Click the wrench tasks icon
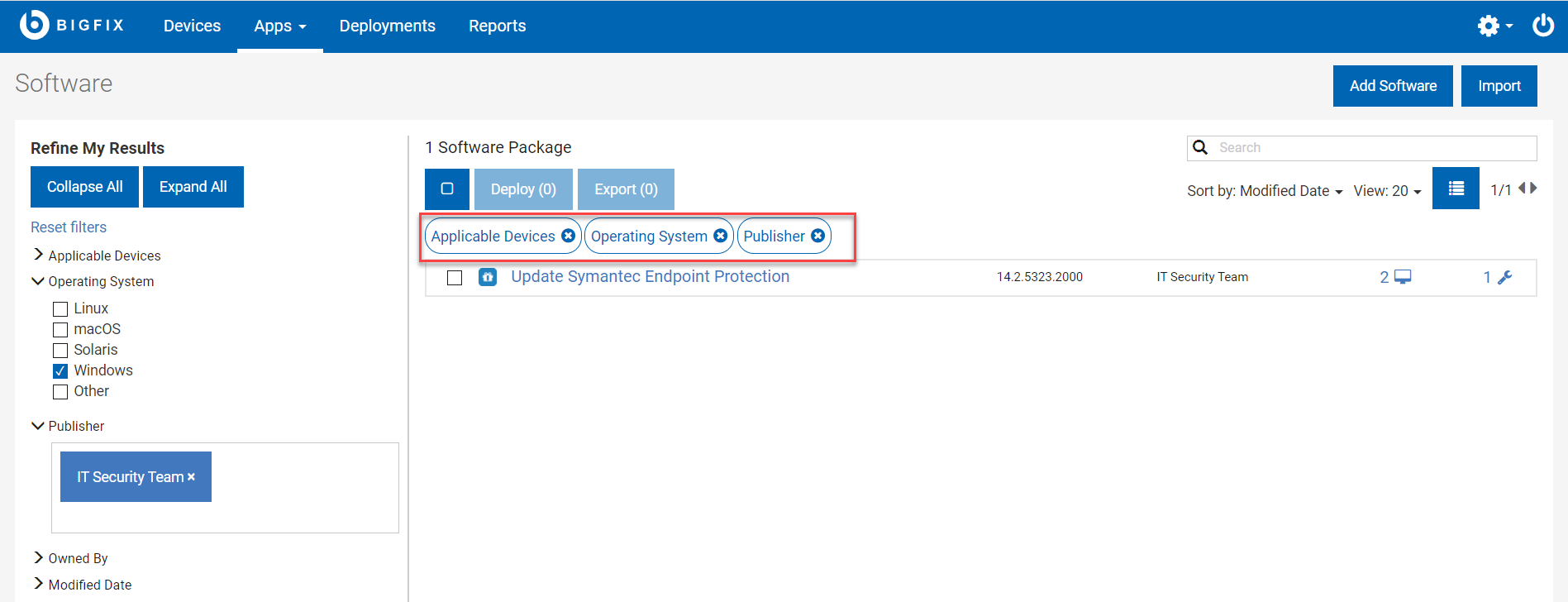 1505,277
